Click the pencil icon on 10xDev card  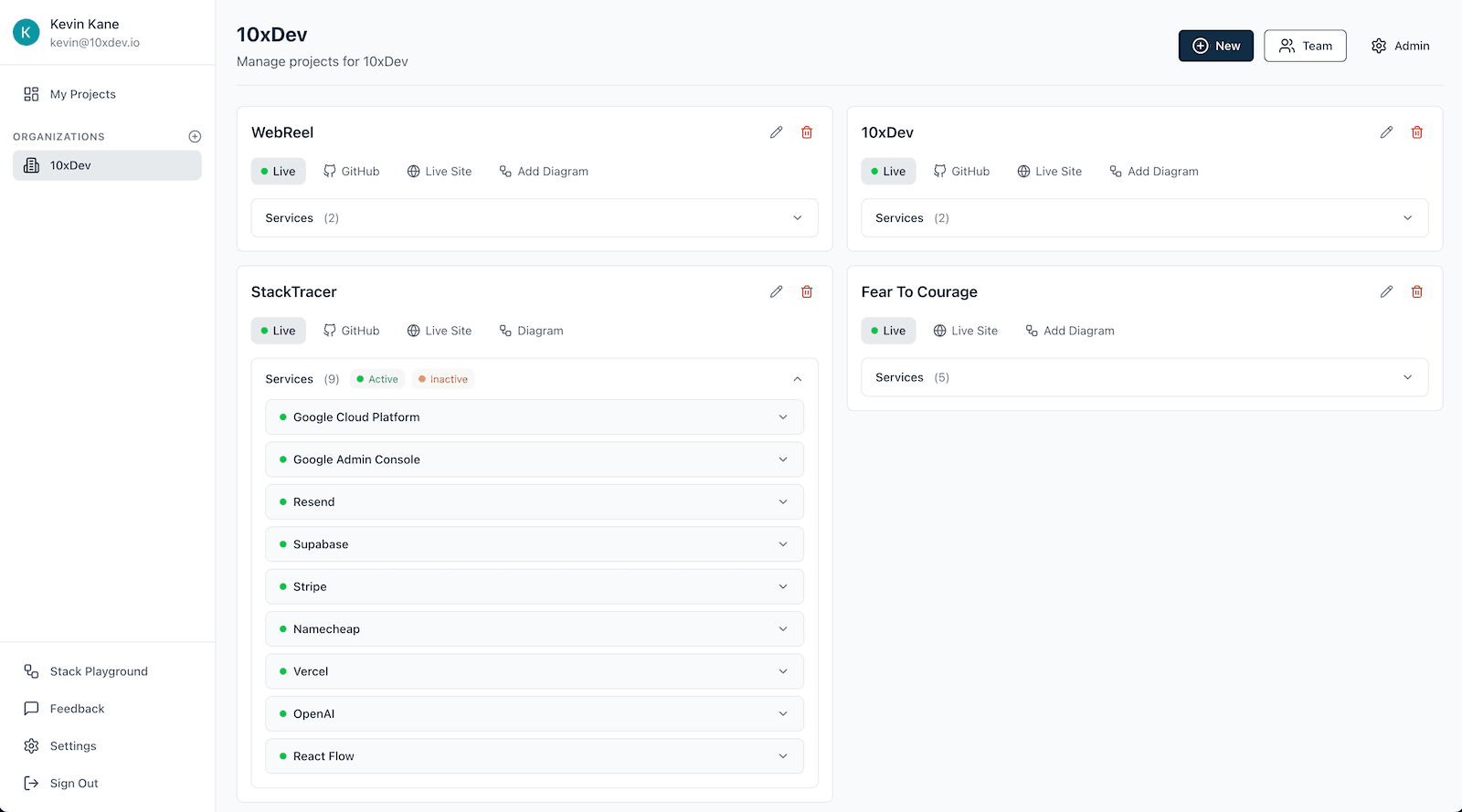pos(1386,132)
